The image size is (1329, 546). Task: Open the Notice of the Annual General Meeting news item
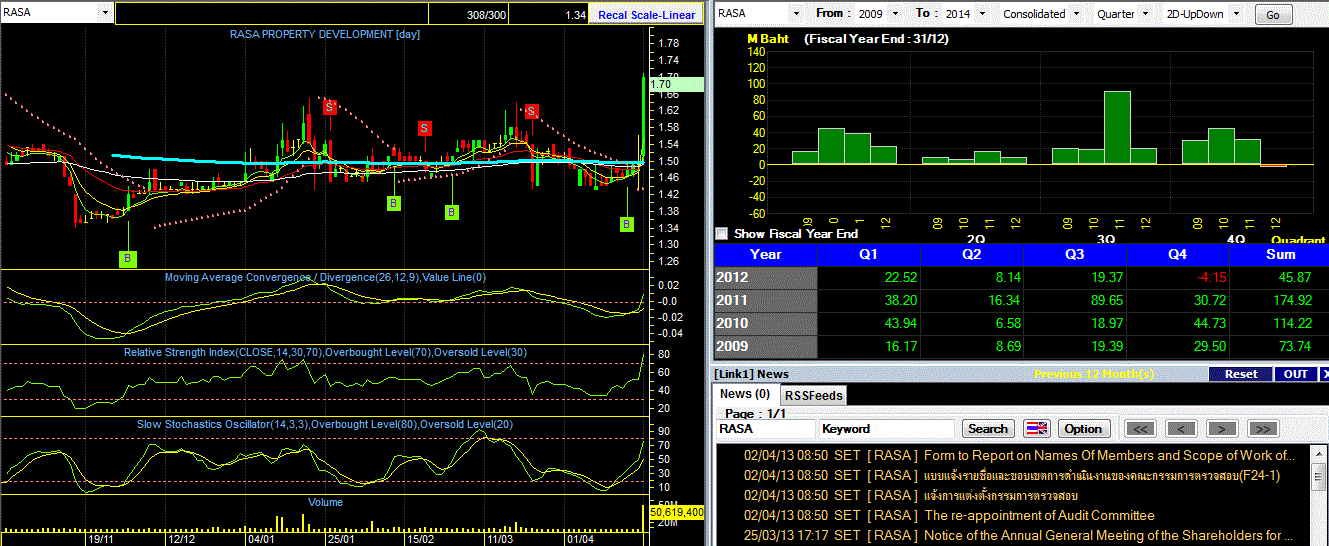coord(1108,535)
